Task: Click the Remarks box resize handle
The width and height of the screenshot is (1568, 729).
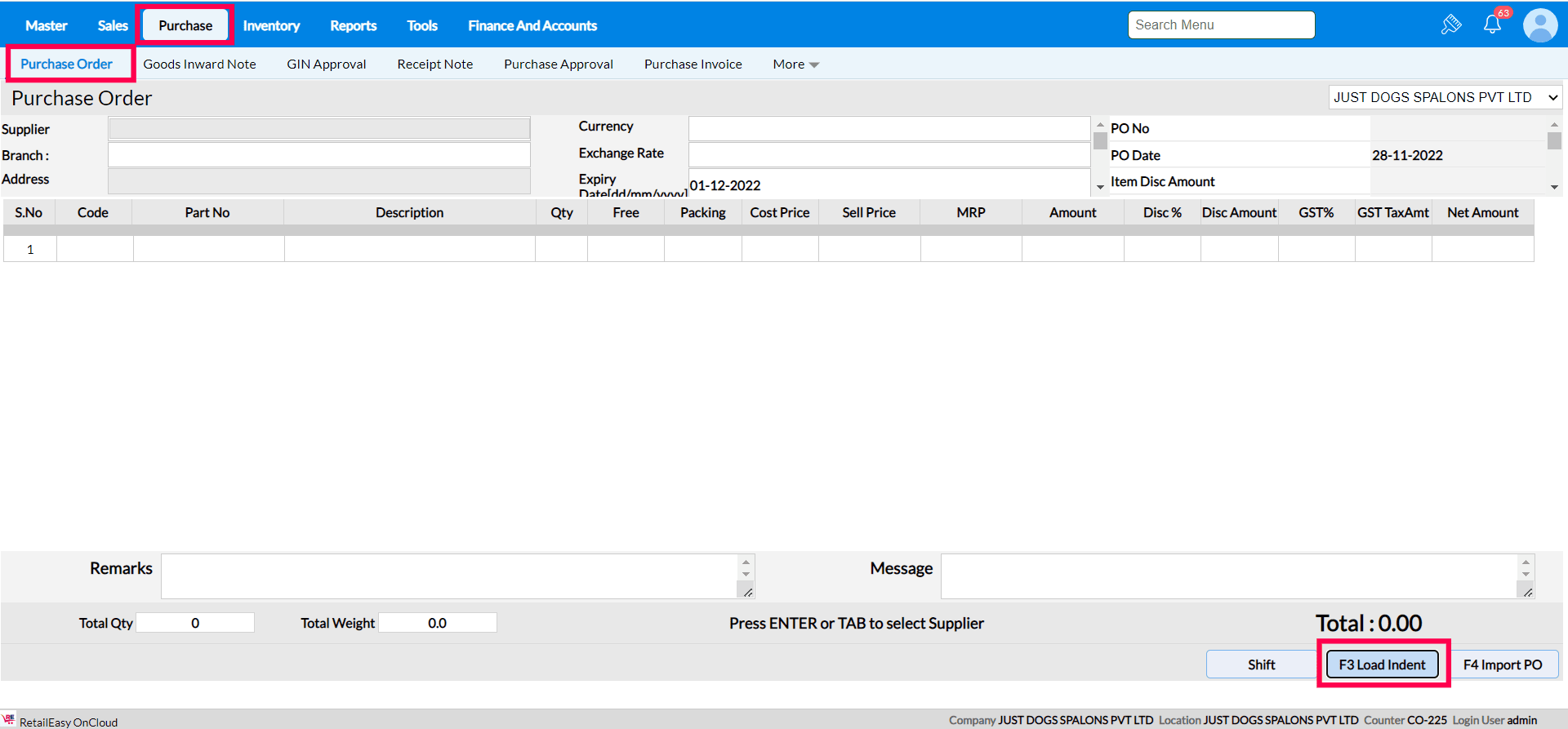Action: click(x=747, y=592)
